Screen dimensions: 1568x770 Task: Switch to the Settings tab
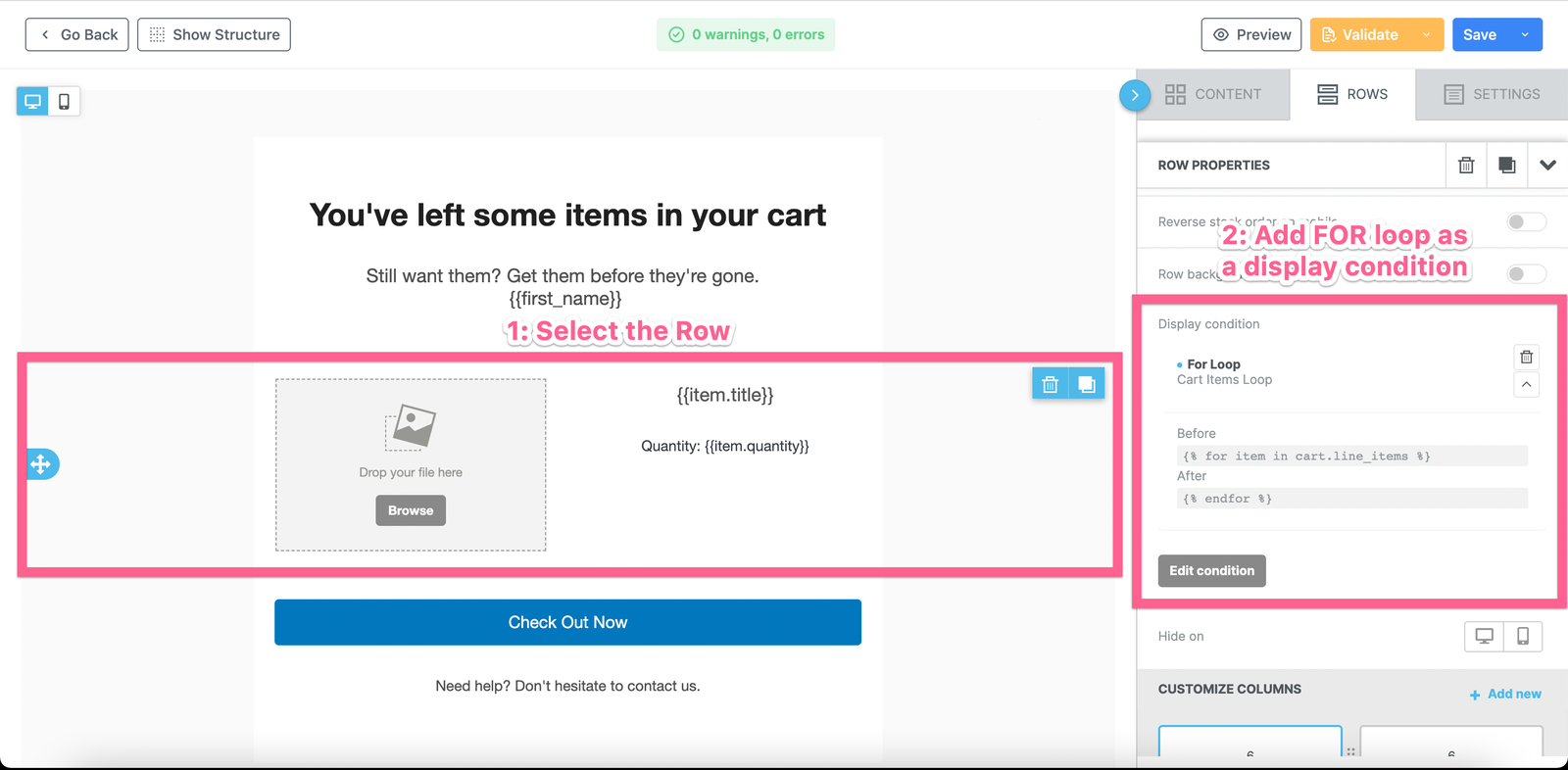pyautogui.click(x=1492, y=95)
